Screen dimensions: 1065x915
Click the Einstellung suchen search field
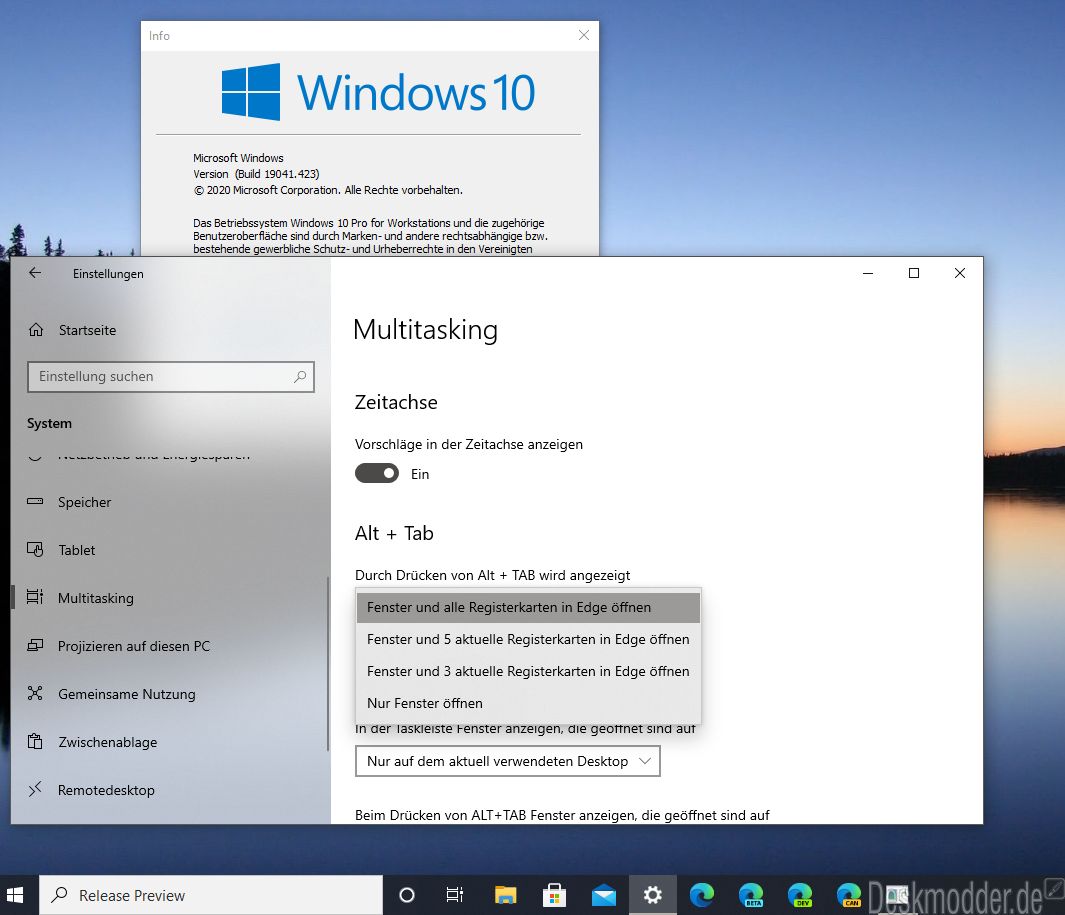click(x=170, y=376)
